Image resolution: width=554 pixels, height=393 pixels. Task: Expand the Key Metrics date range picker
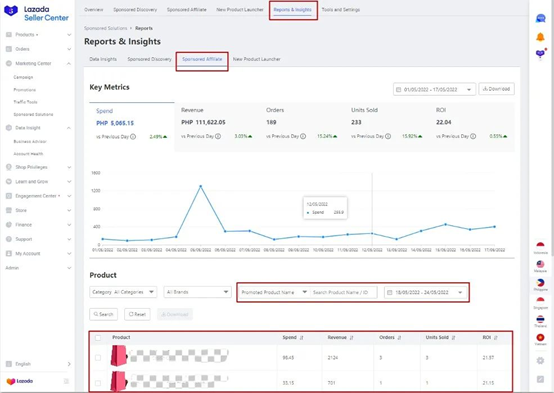point(434,89)
